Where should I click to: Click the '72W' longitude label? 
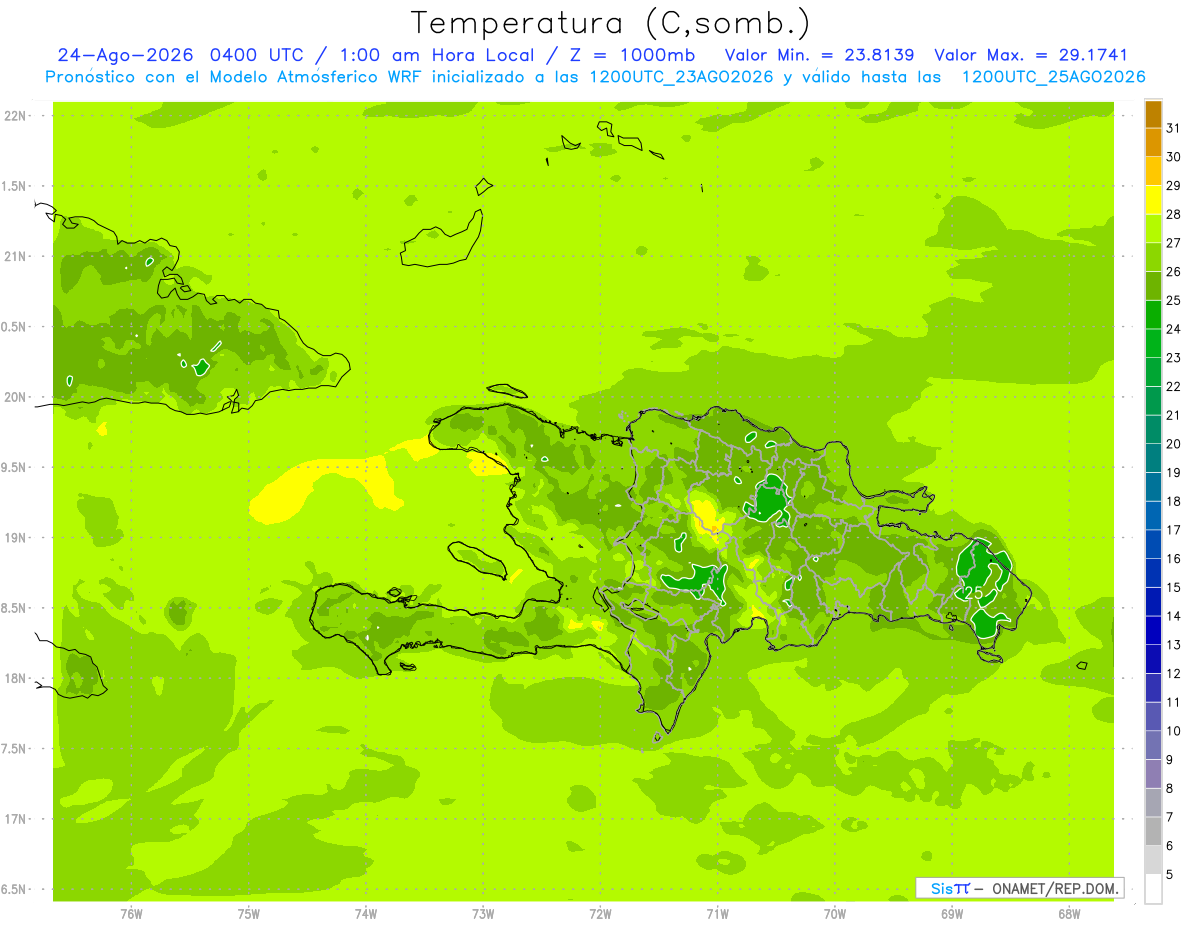pos(600,914)
